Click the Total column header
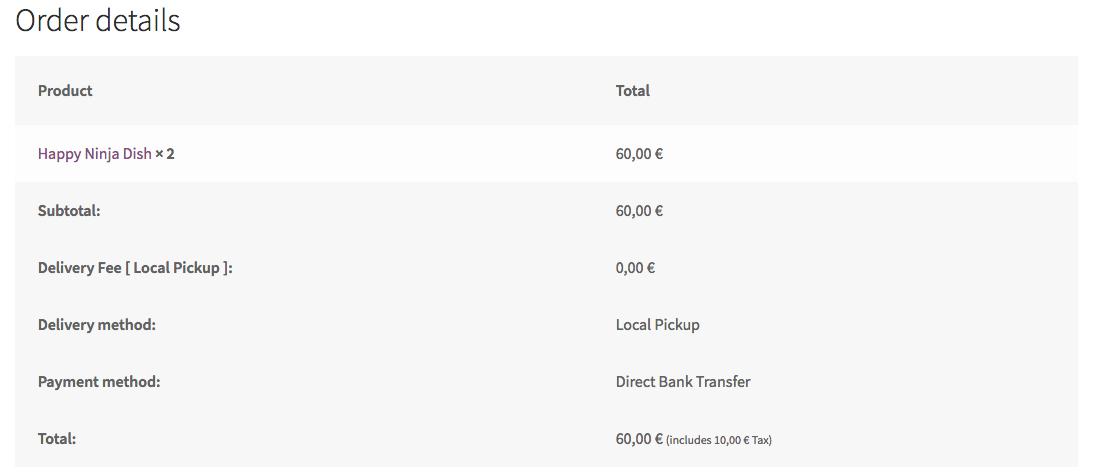 click(x=632, y=91)
